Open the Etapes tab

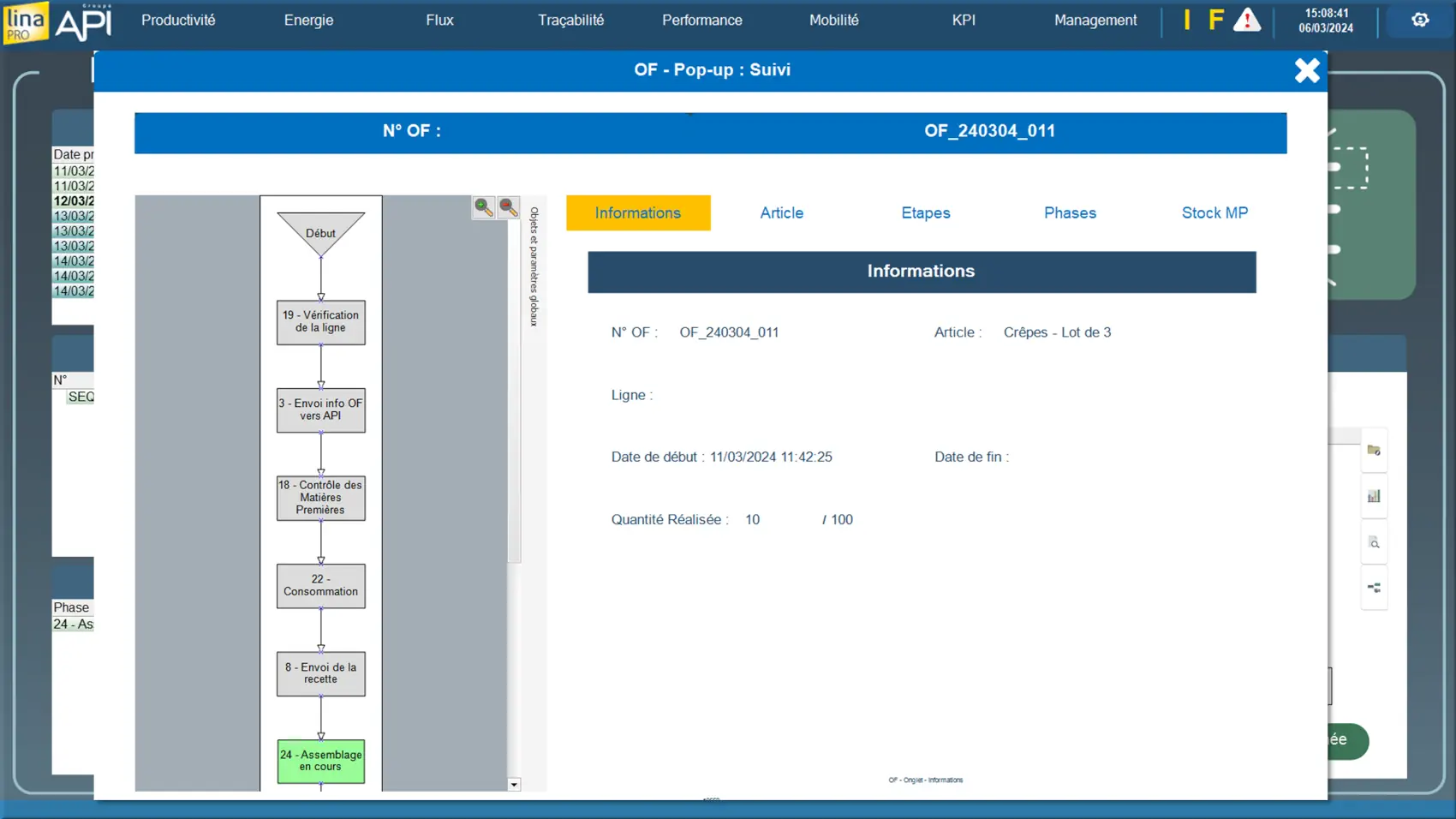(925, 213)
